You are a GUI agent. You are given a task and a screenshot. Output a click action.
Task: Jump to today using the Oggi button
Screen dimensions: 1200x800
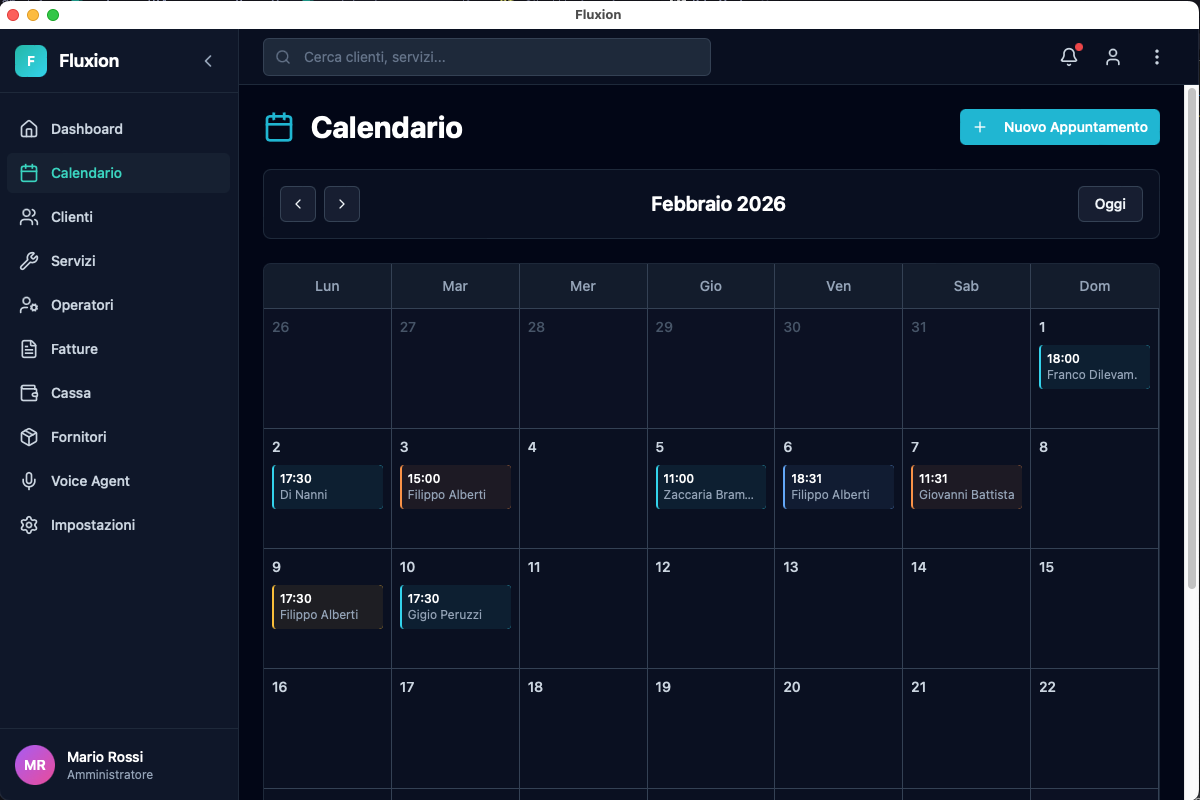click(1110, 203)
